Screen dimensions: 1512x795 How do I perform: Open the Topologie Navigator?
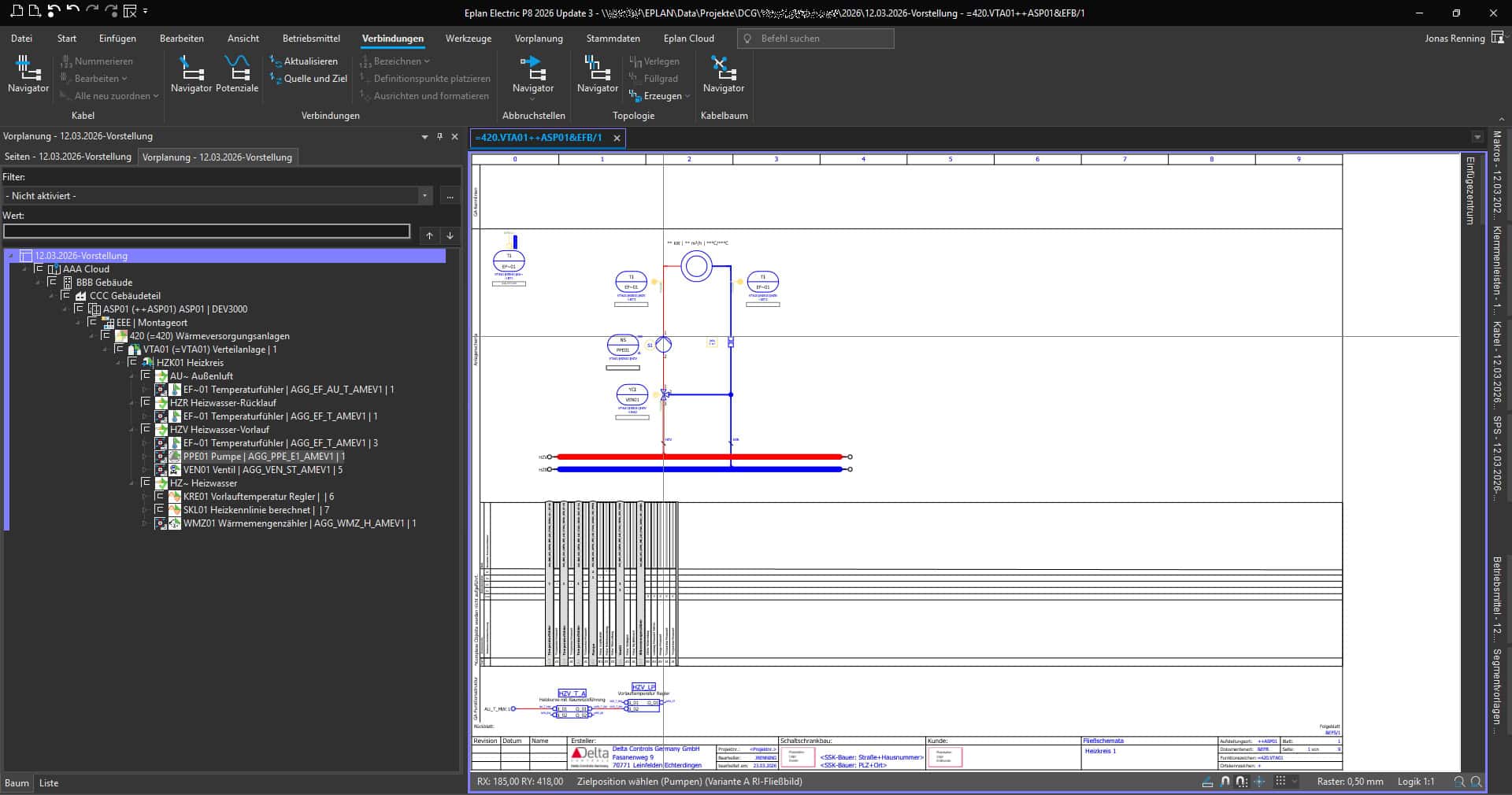pyautogui.click(x=597, y=74)
